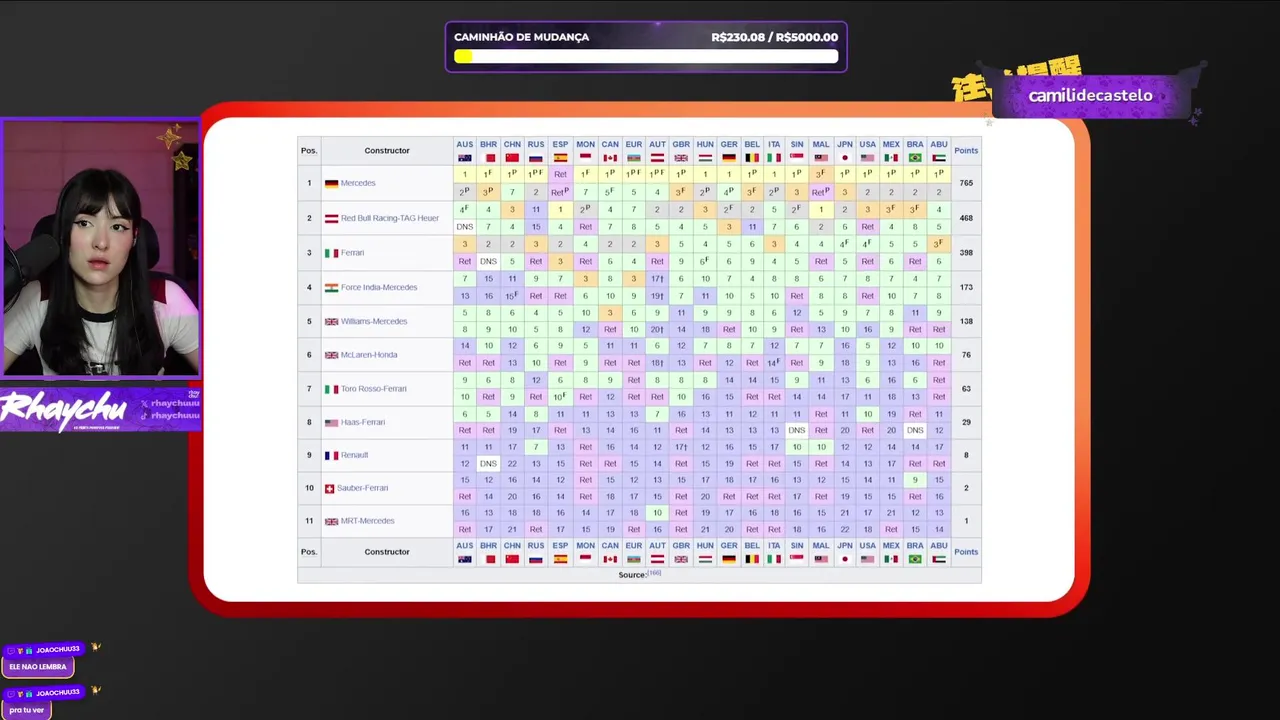
Task: Click the Austrian flag beside Red Bull Racing-TAG Heuer
Action: tap(331, 218)
